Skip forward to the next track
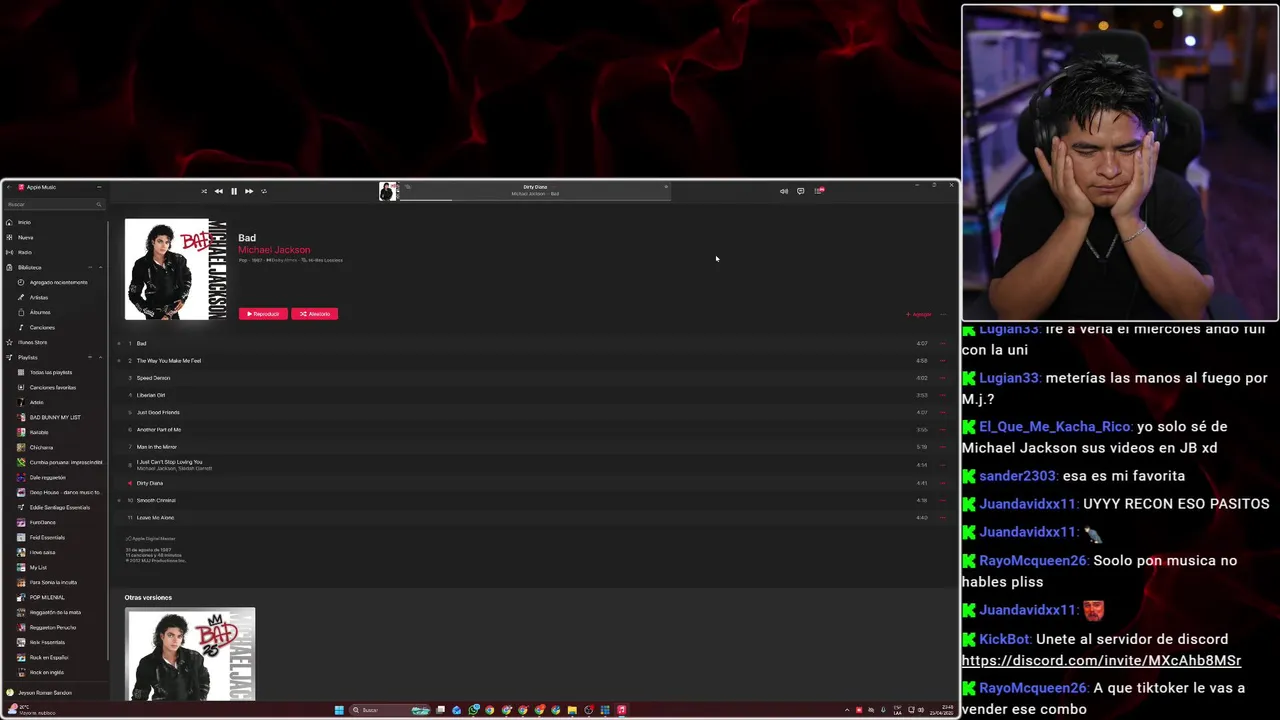This screenshot has height=720, width=1280. coord(249,191)
